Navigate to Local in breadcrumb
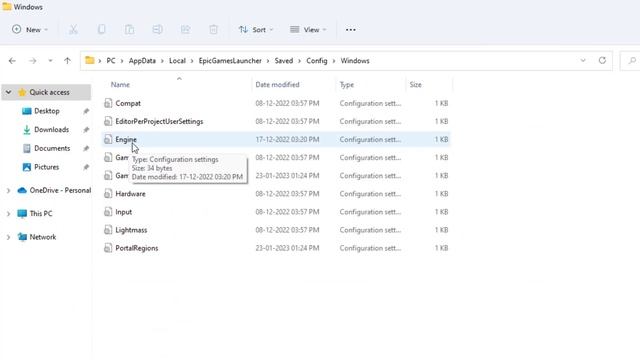 (177, 61)
